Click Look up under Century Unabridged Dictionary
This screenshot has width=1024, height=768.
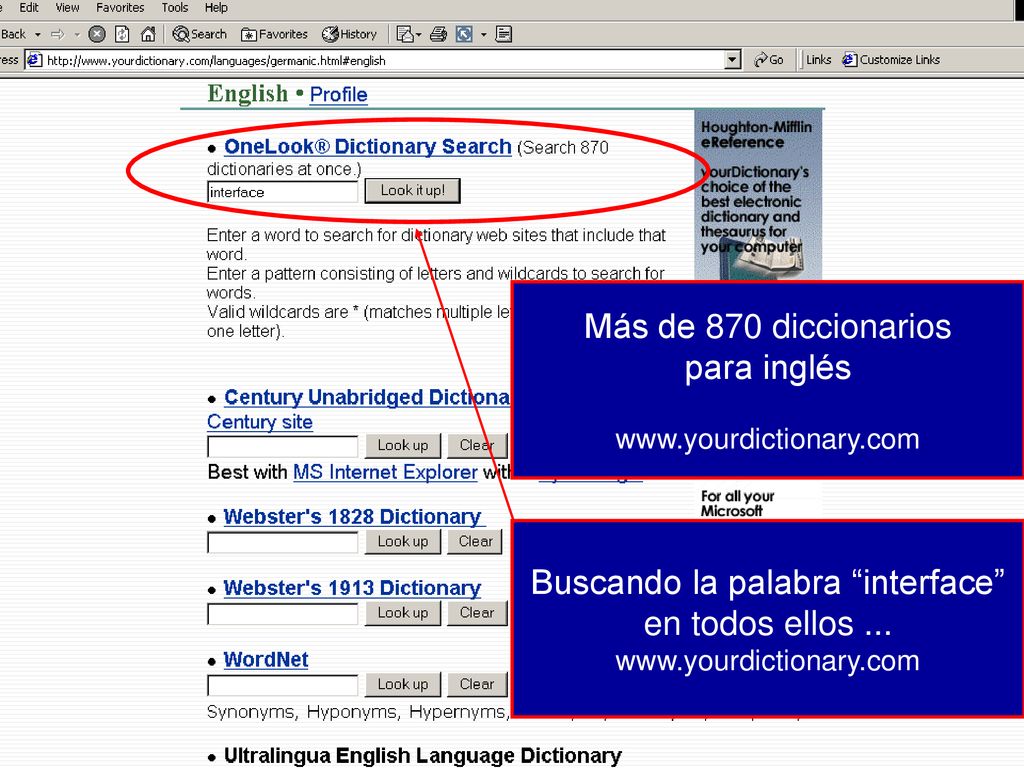tap(403, 445)
